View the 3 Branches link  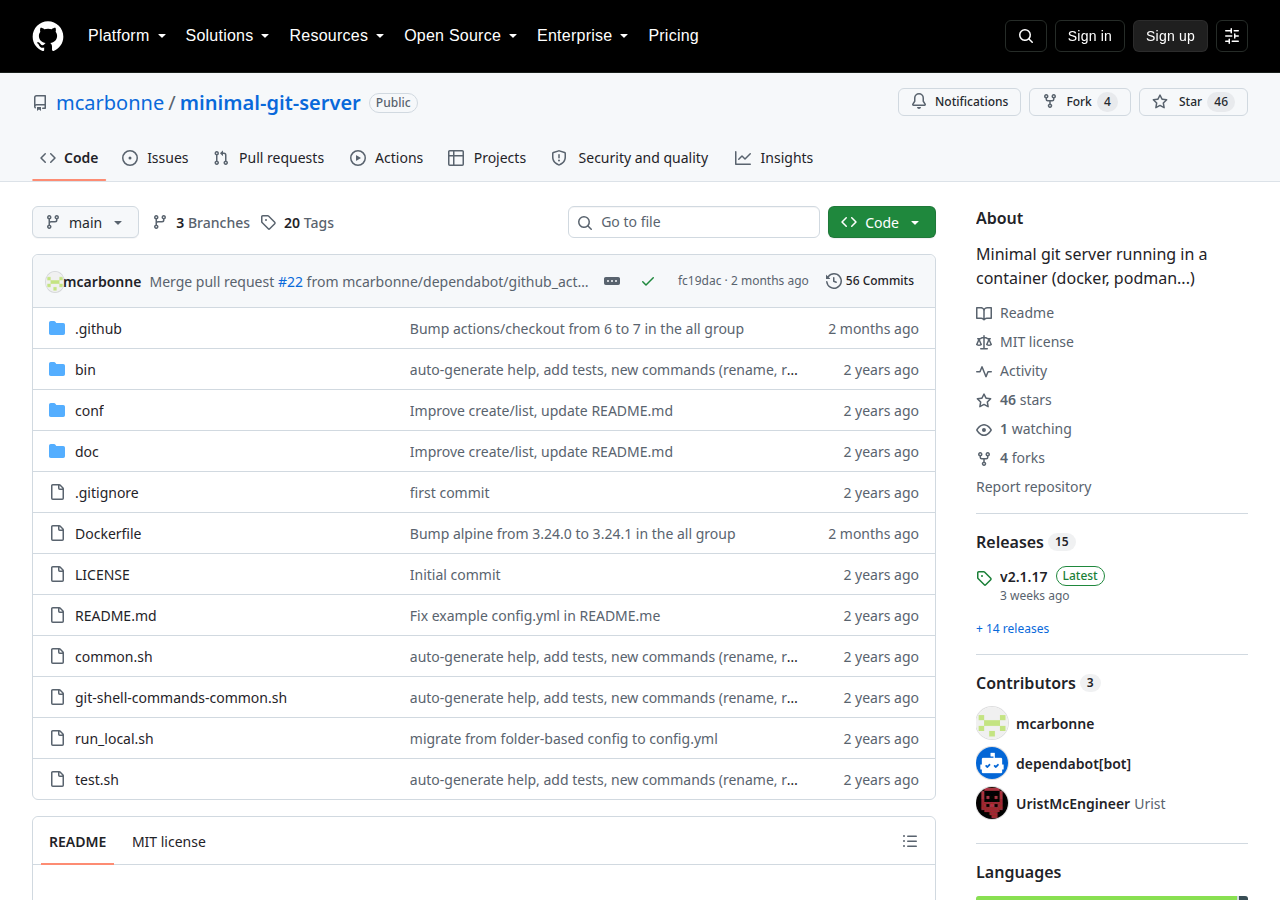tap(201, 223)
